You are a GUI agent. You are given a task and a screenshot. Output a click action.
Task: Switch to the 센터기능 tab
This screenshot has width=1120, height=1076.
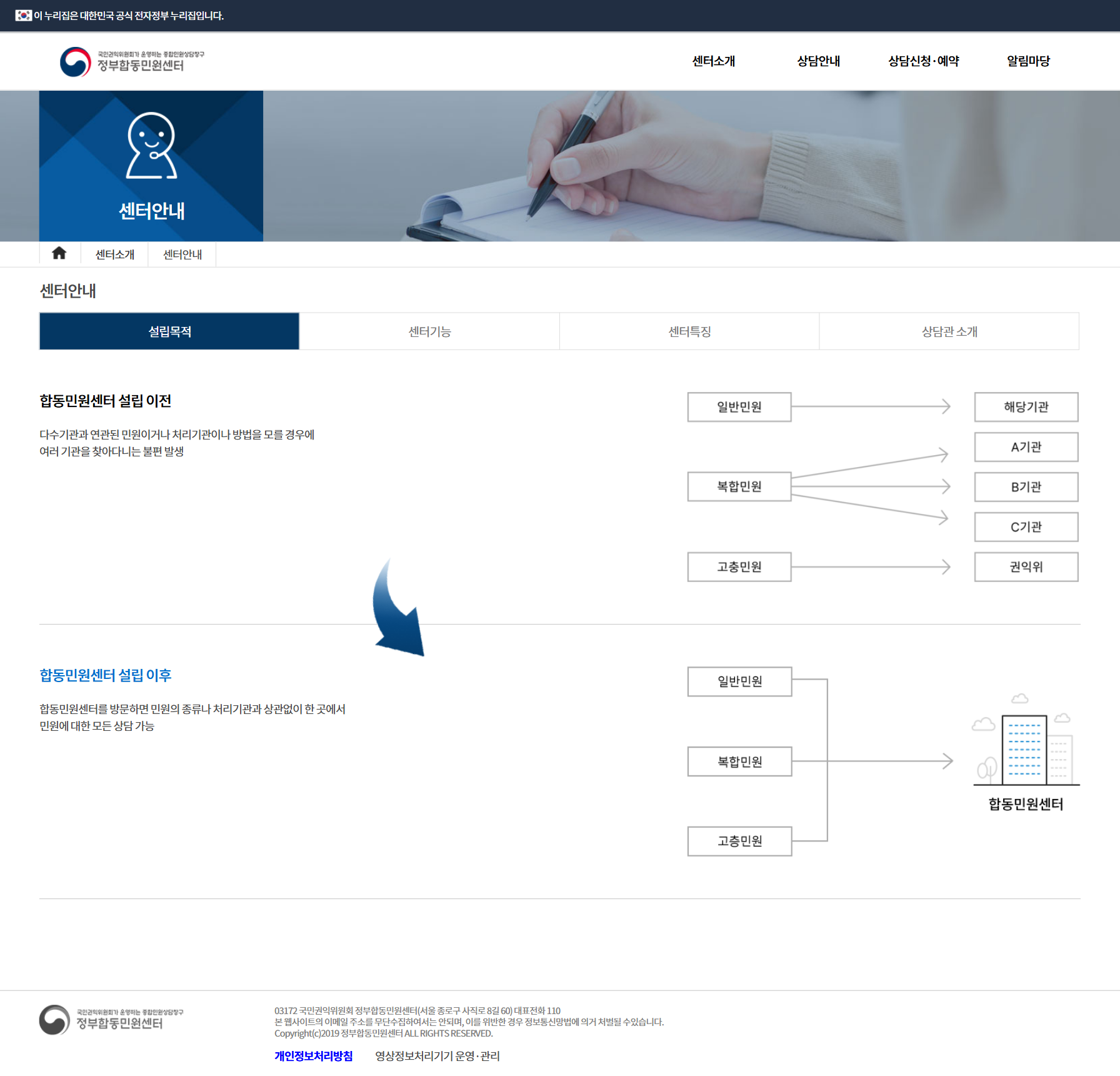[x=429, y=331]
